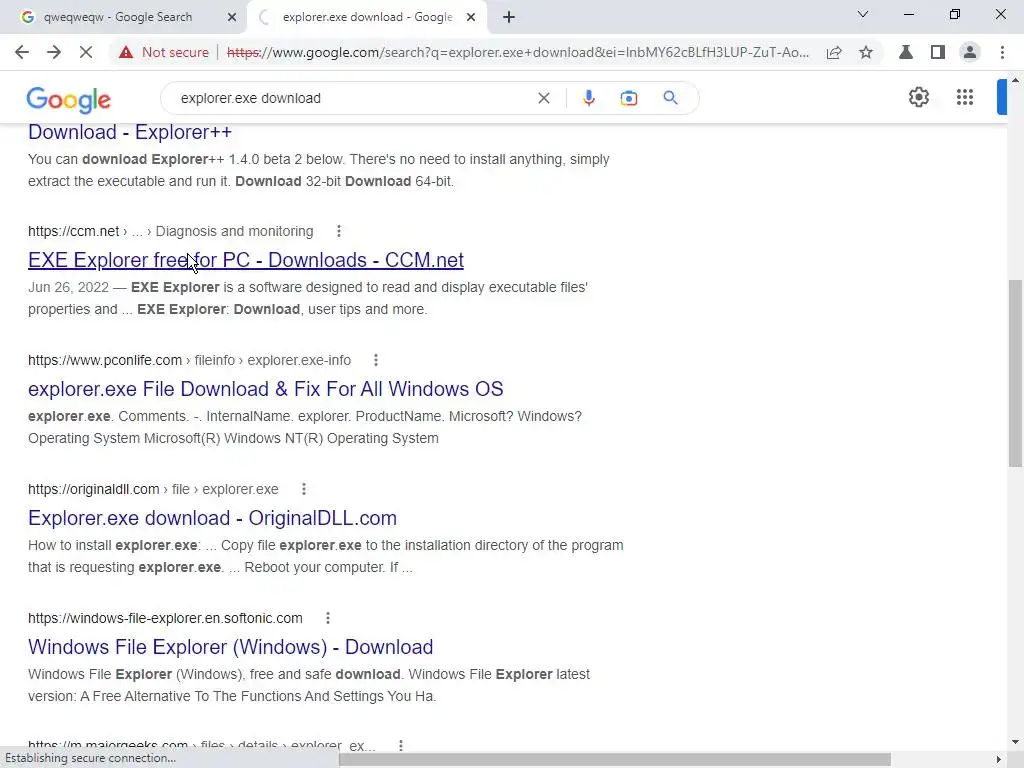Open a new browser tab
1024x768 pixels.
pos(509,17)
